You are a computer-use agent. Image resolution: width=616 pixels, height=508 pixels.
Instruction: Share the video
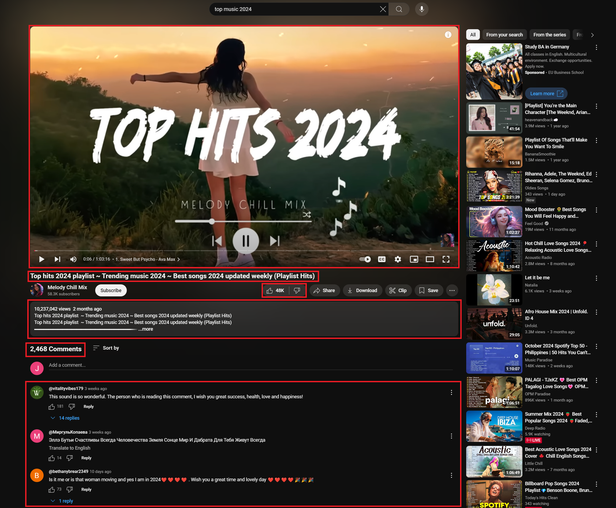[x=324, y=290]
